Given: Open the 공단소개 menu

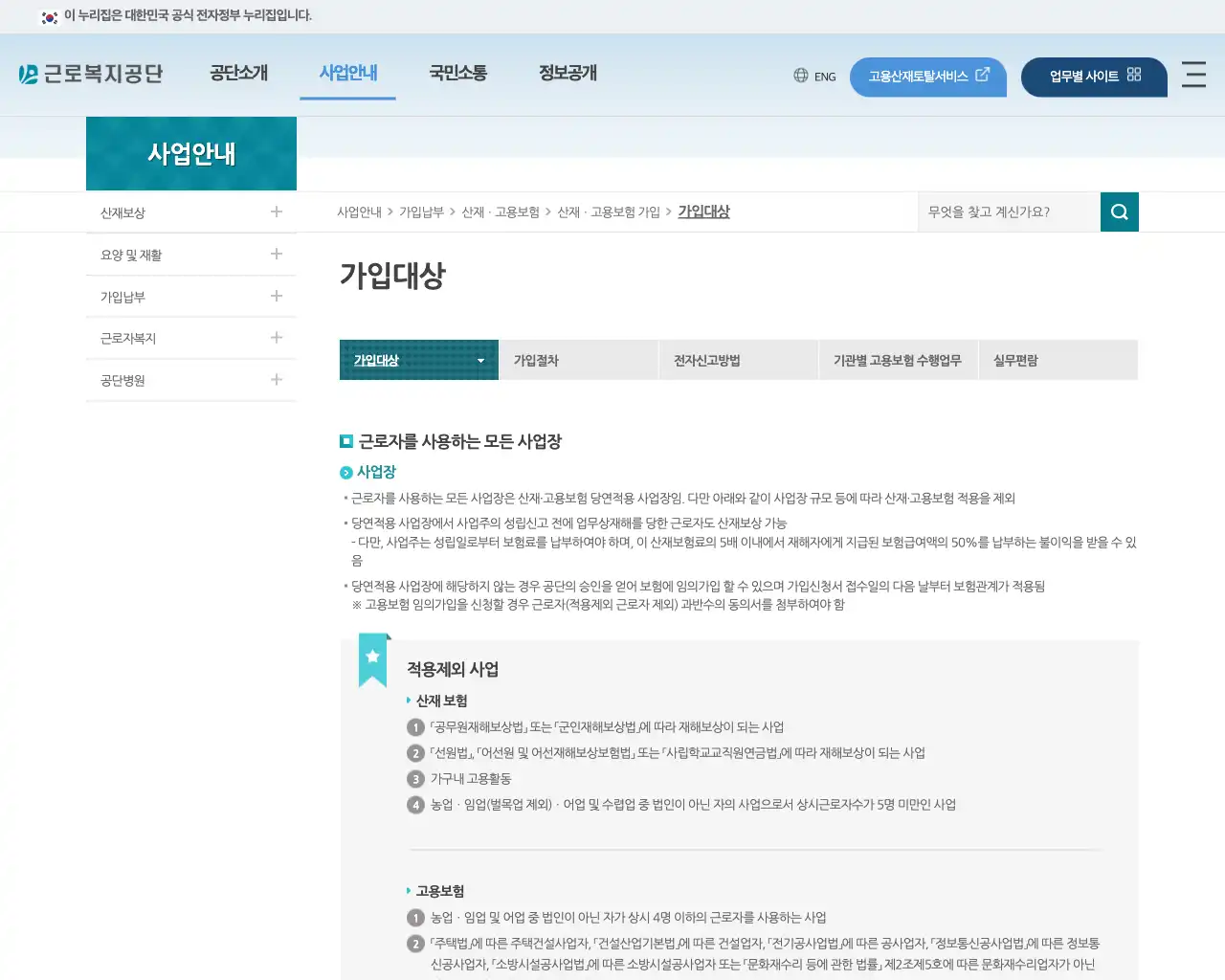Looking at the screenshot, I should pyautogui.click(x=239, y=72).
